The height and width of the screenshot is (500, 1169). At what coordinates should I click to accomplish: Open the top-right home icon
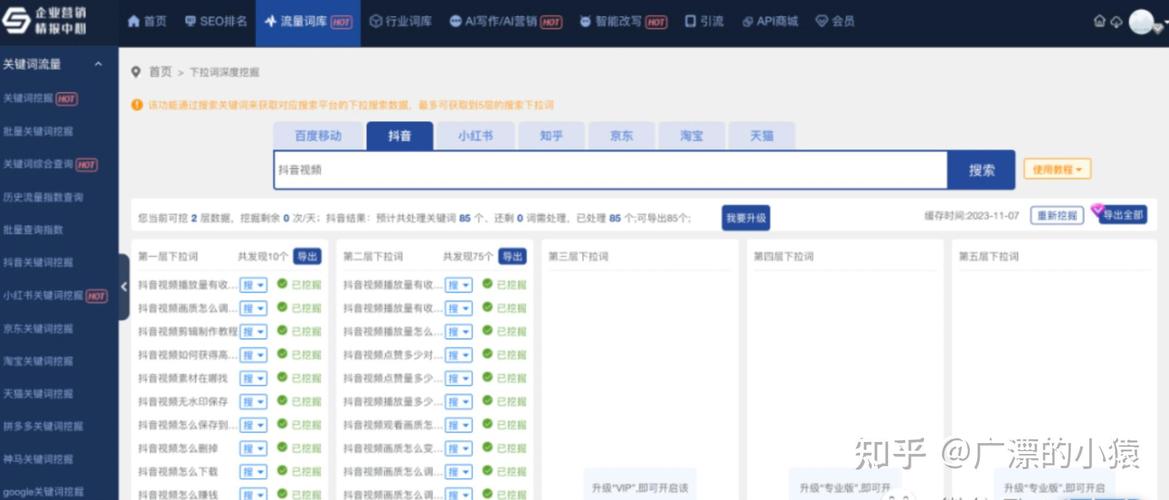coord(1100,22)
